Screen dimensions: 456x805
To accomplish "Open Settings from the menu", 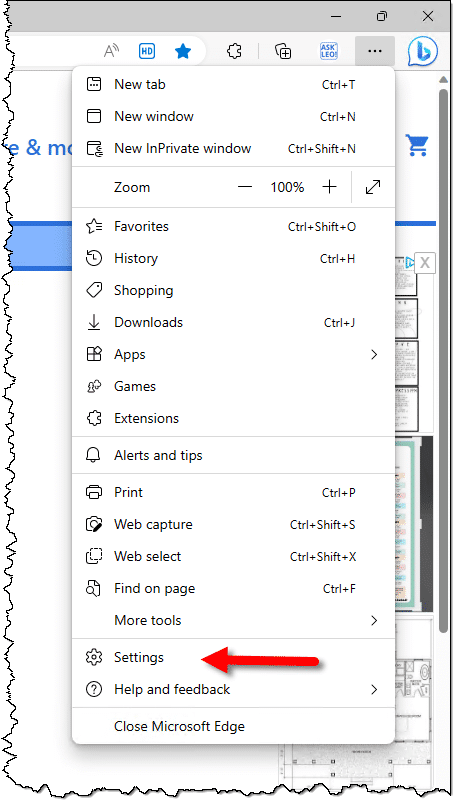I will (x=233, y=658).
